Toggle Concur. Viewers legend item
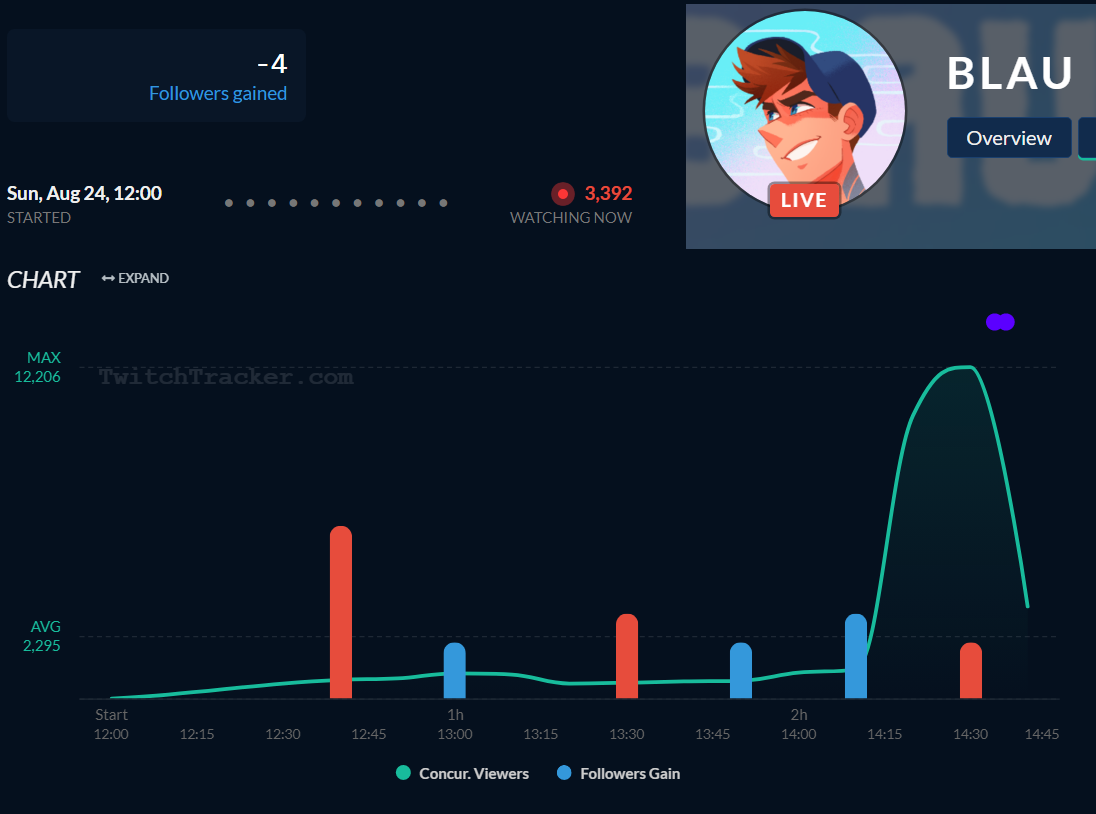Screen dimensions: 1096x814 (462, 773)
